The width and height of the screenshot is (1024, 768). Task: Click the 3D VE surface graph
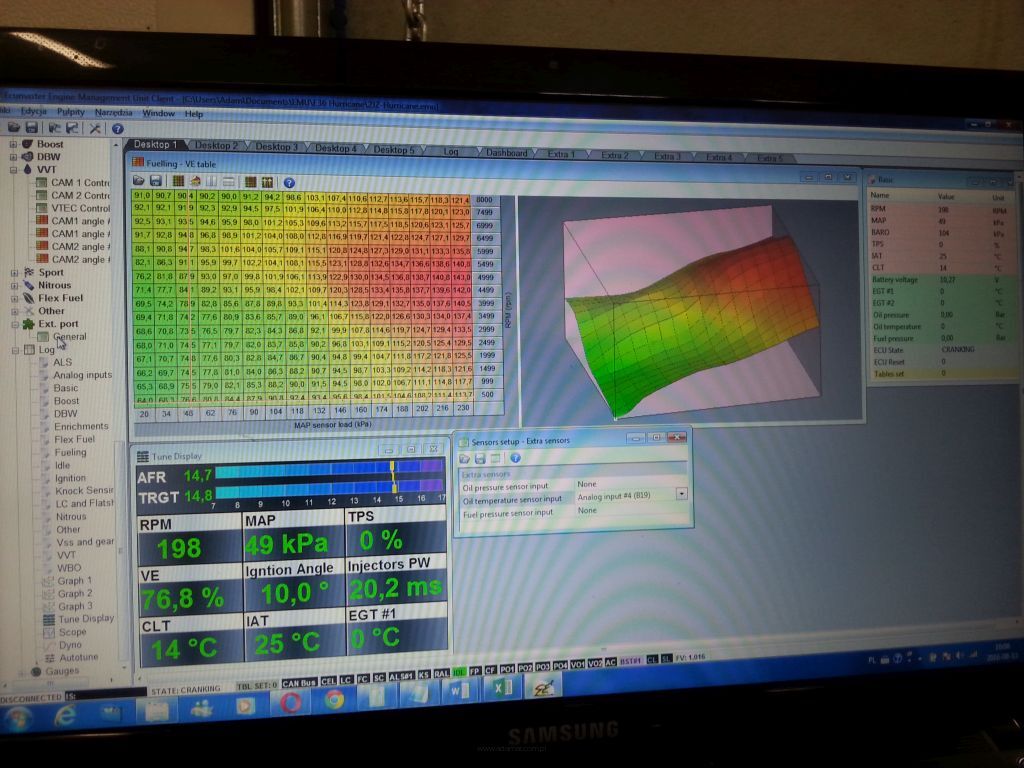point(690,300)
